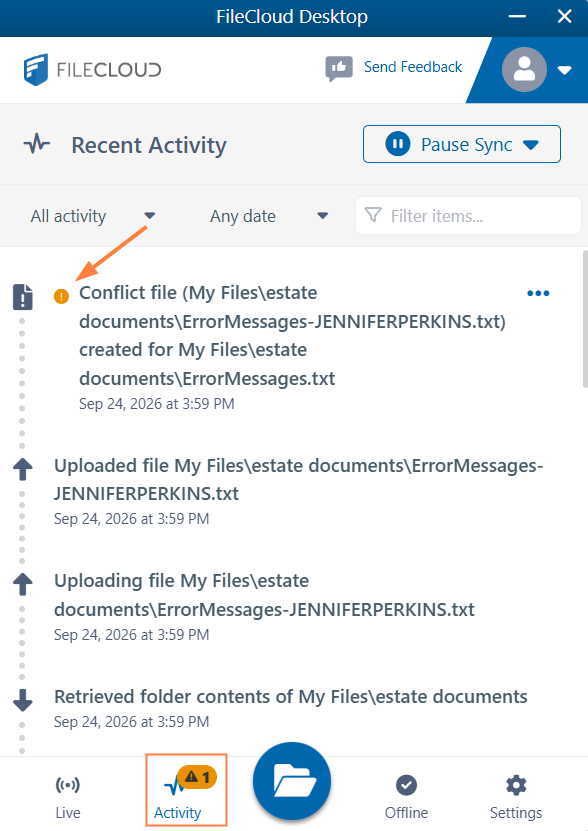Expand the All activity filter dropdown
Screen dimensions: 588x831
point(93,216)
